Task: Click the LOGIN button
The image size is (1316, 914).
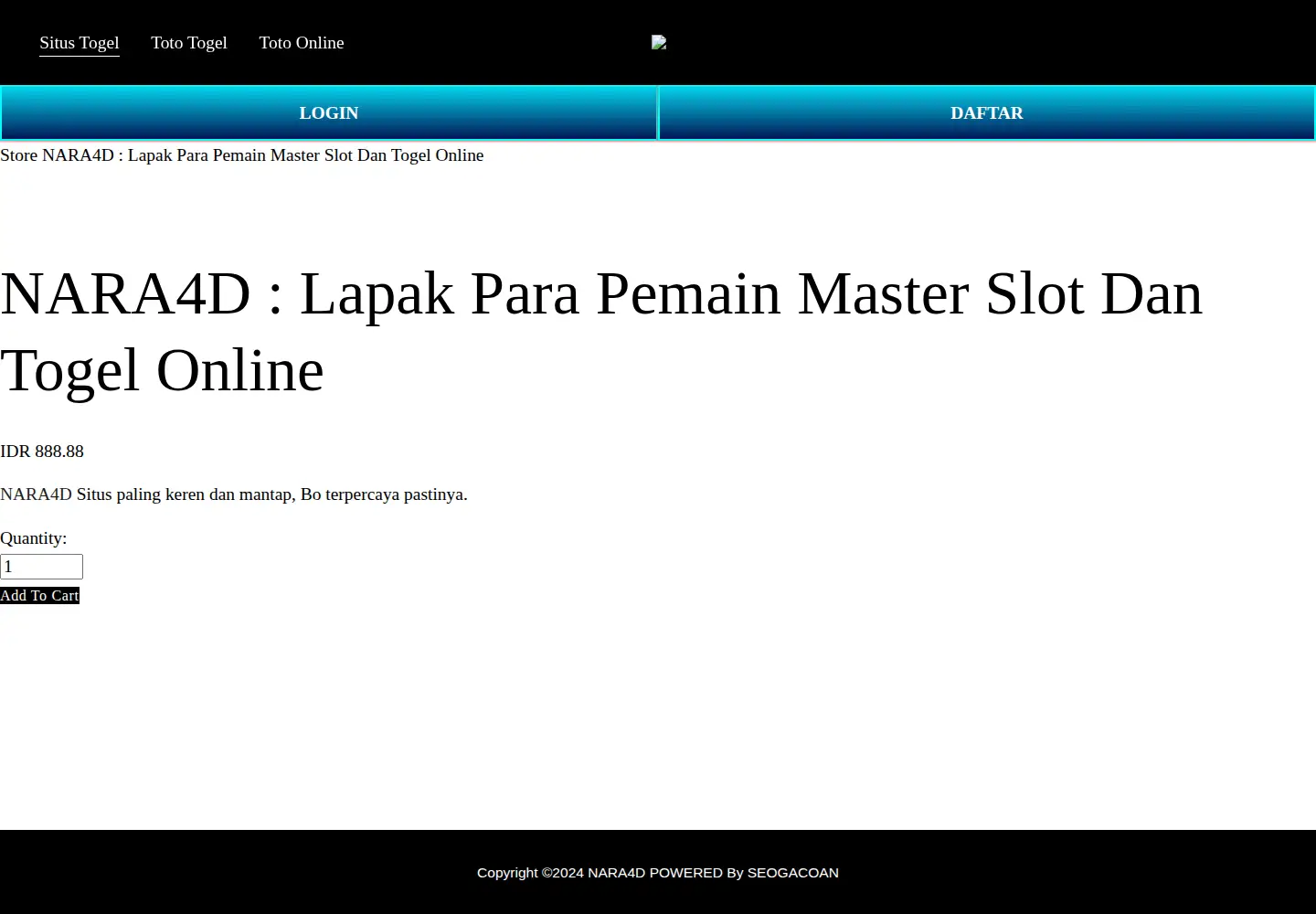Action: pyautogui.click(x=329, y=113)
